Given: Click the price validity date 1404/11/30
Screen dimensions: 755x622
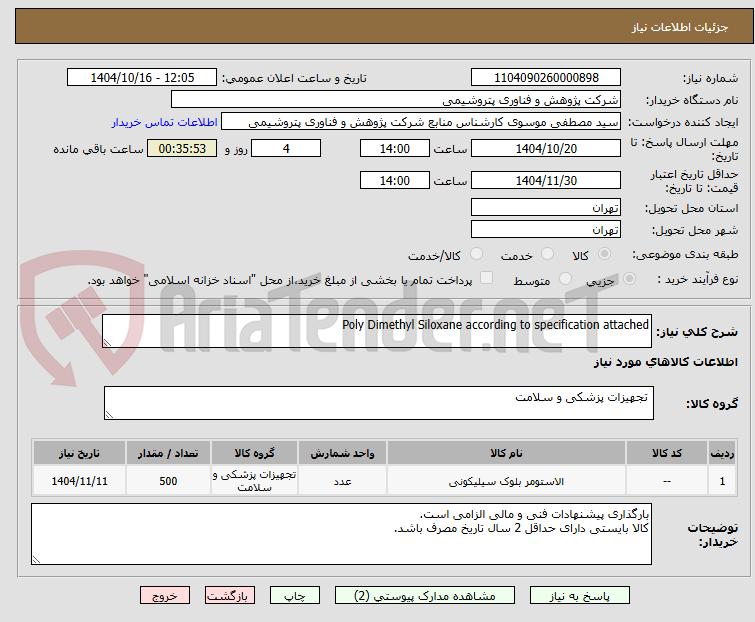Looking at the screenshot, I should click(546, 180).
